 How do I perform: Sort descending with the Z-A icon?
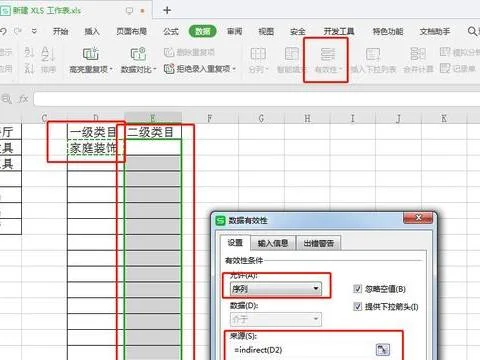click(29, 68)
